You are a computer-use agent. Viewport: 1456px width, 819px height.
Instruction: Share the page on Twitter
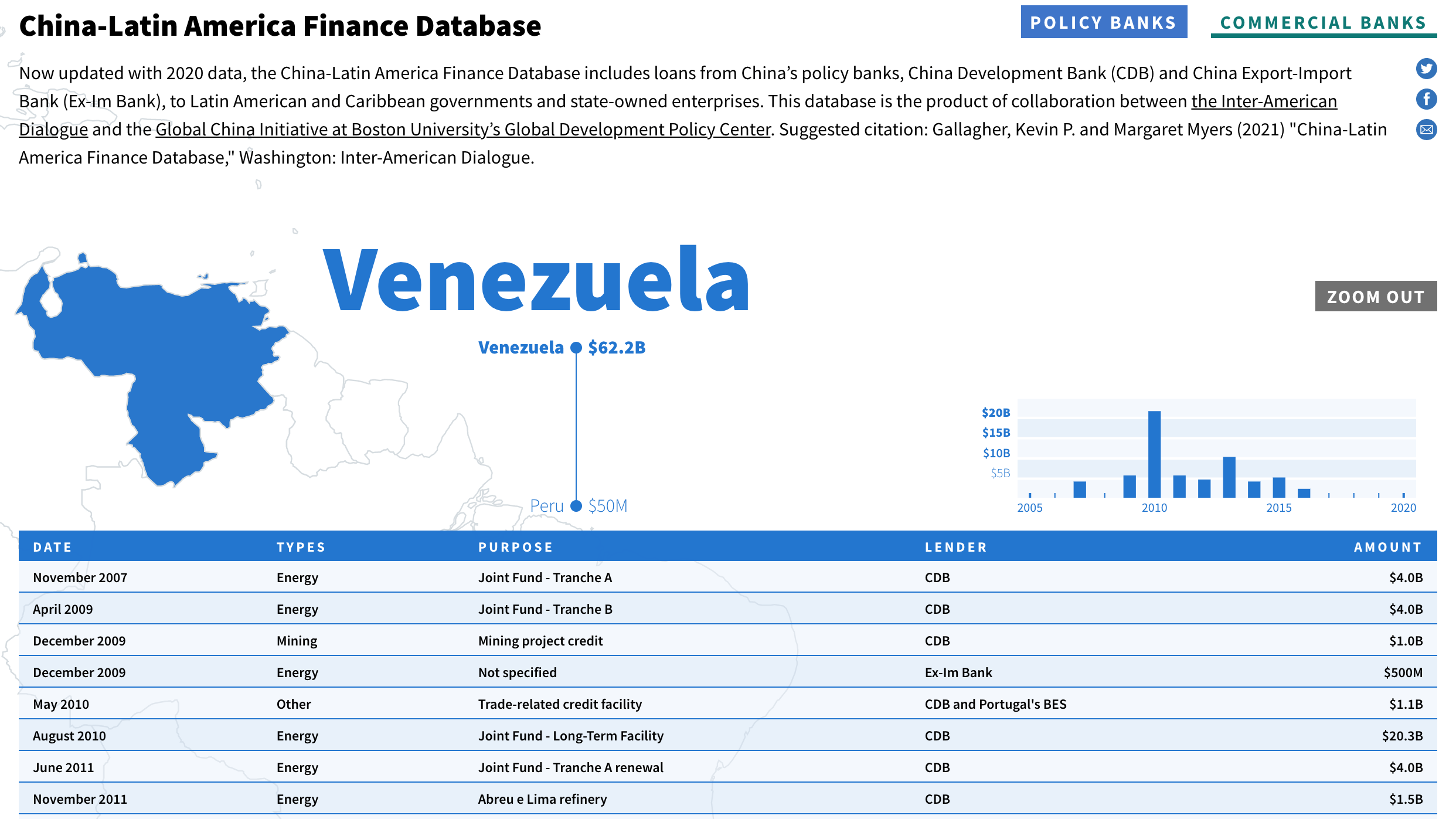pyautogui.click(x=1426, y=69)
